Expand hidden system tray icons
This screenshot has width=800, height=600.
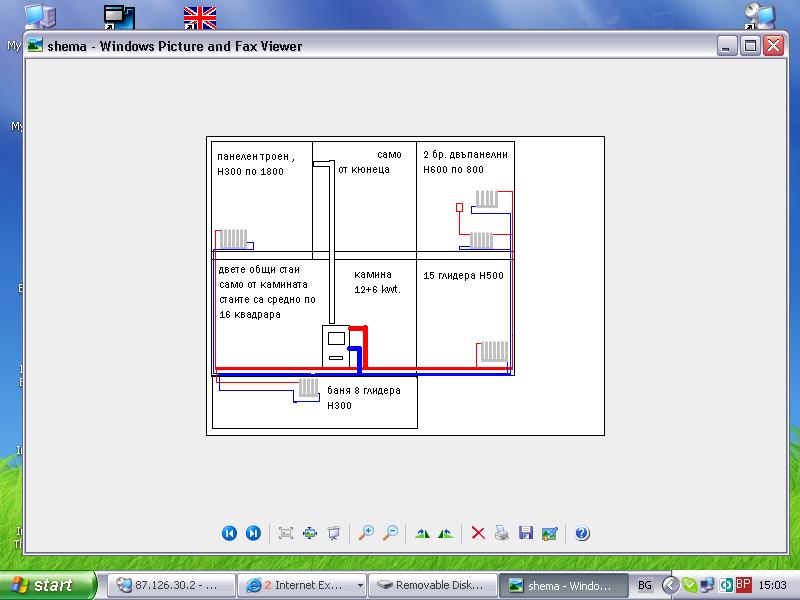[671, 585]
